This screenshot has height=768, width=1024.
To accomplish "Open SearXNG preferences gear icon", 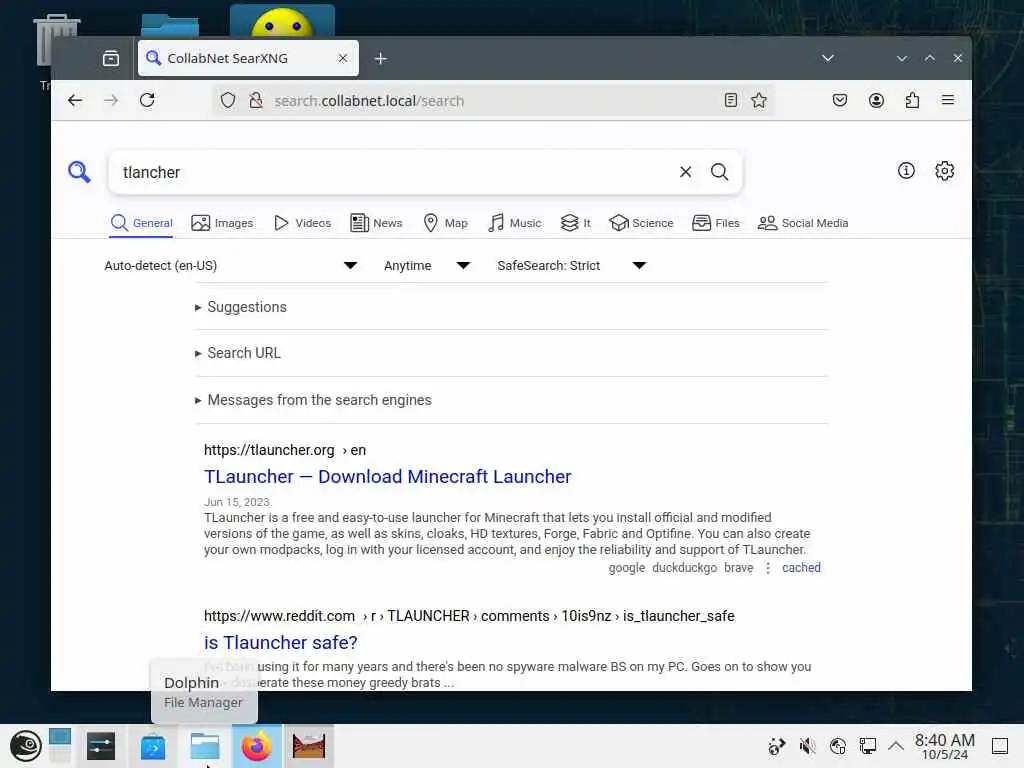I will (x=944, y=170).
